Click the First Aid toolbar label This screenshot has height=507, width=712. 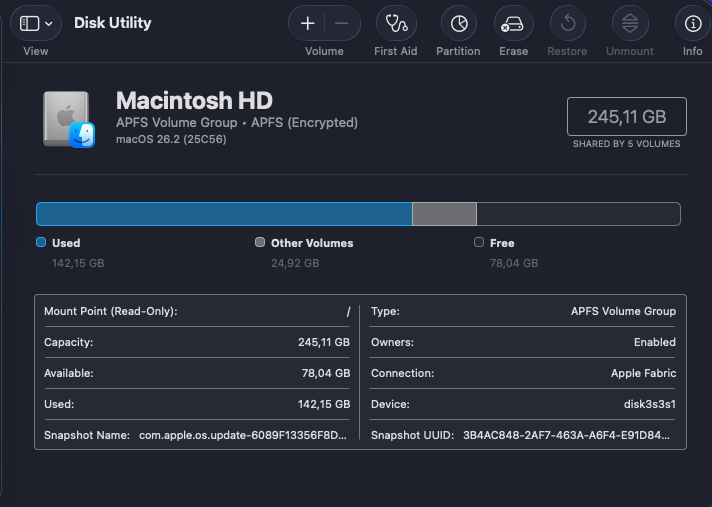(x=396, y=51)
